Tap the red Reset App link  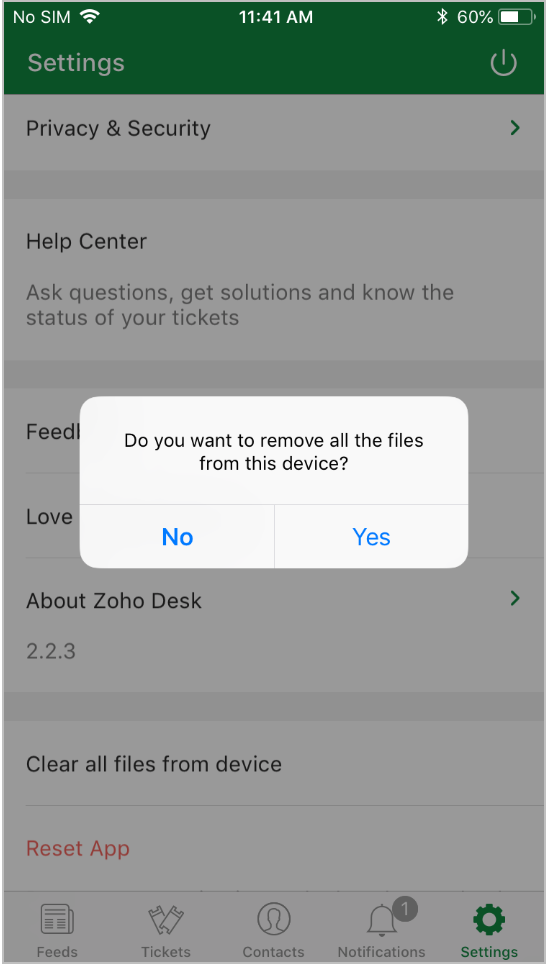tap(78, 848)
